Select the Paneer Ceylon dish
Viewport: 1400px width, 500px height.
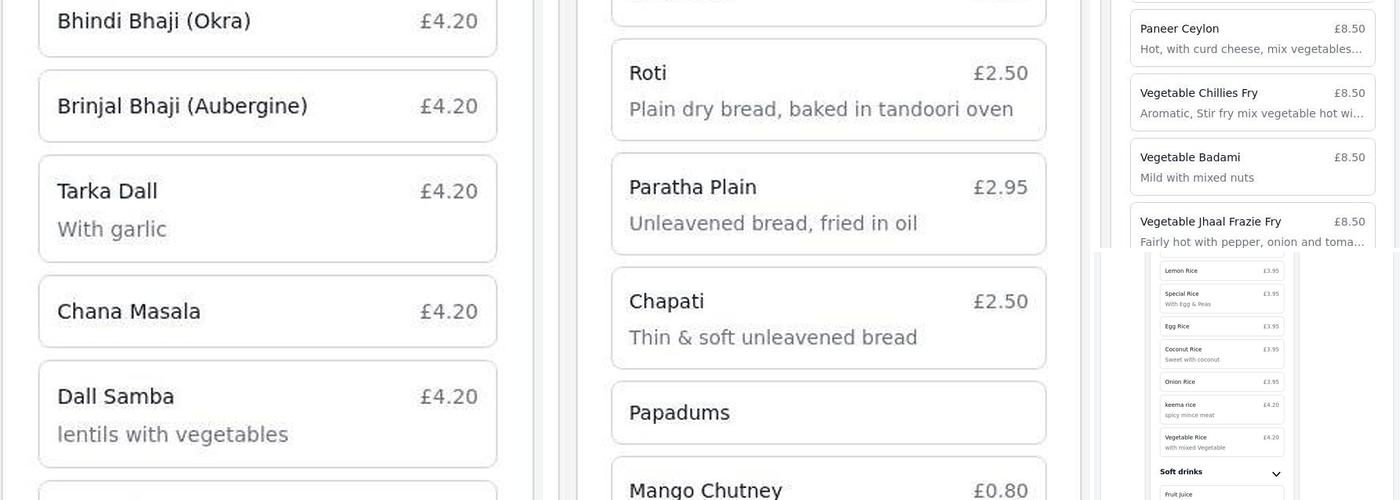point(1252,38)
